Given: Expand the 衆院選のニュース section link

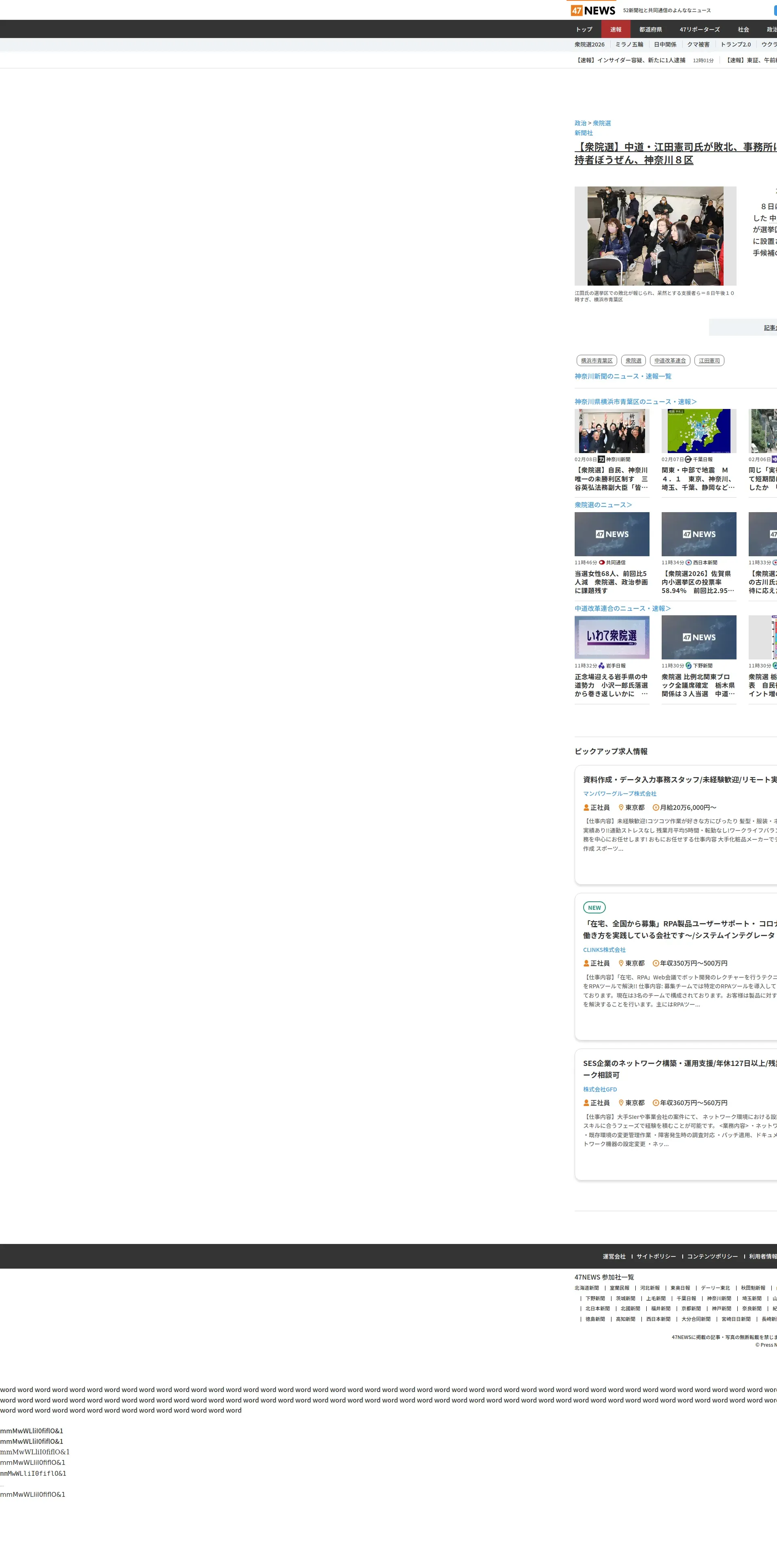Looking at the screenshot, I should 603,504.
